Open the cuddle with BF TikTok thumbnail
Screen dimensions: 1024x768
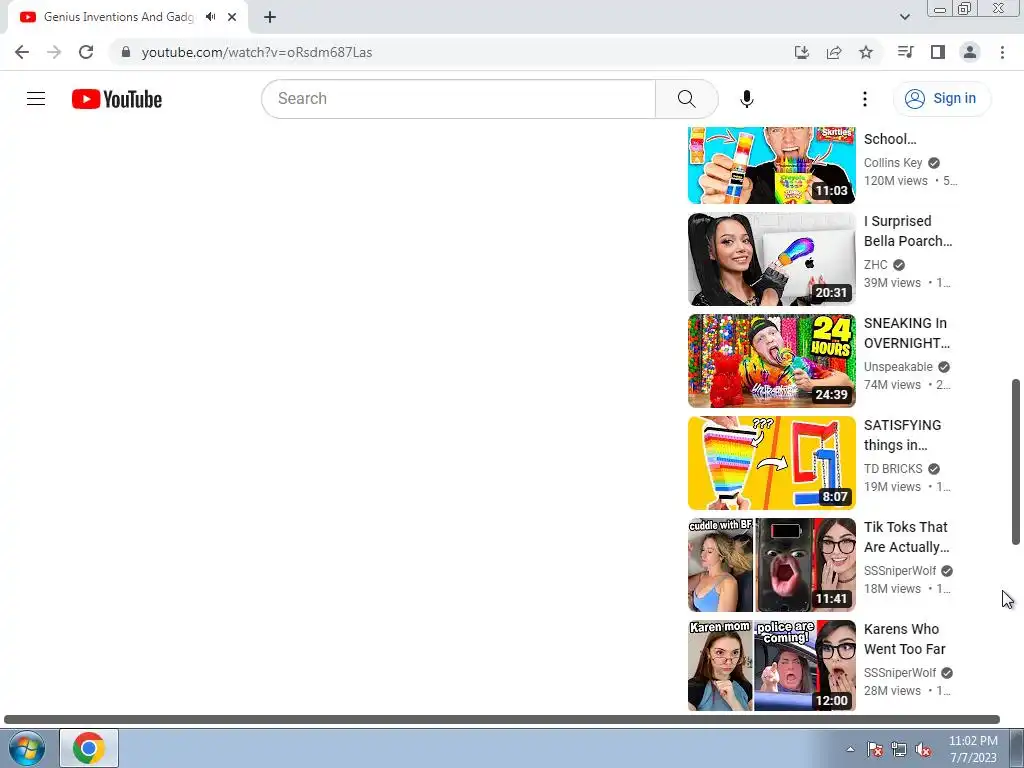[771, 564]
